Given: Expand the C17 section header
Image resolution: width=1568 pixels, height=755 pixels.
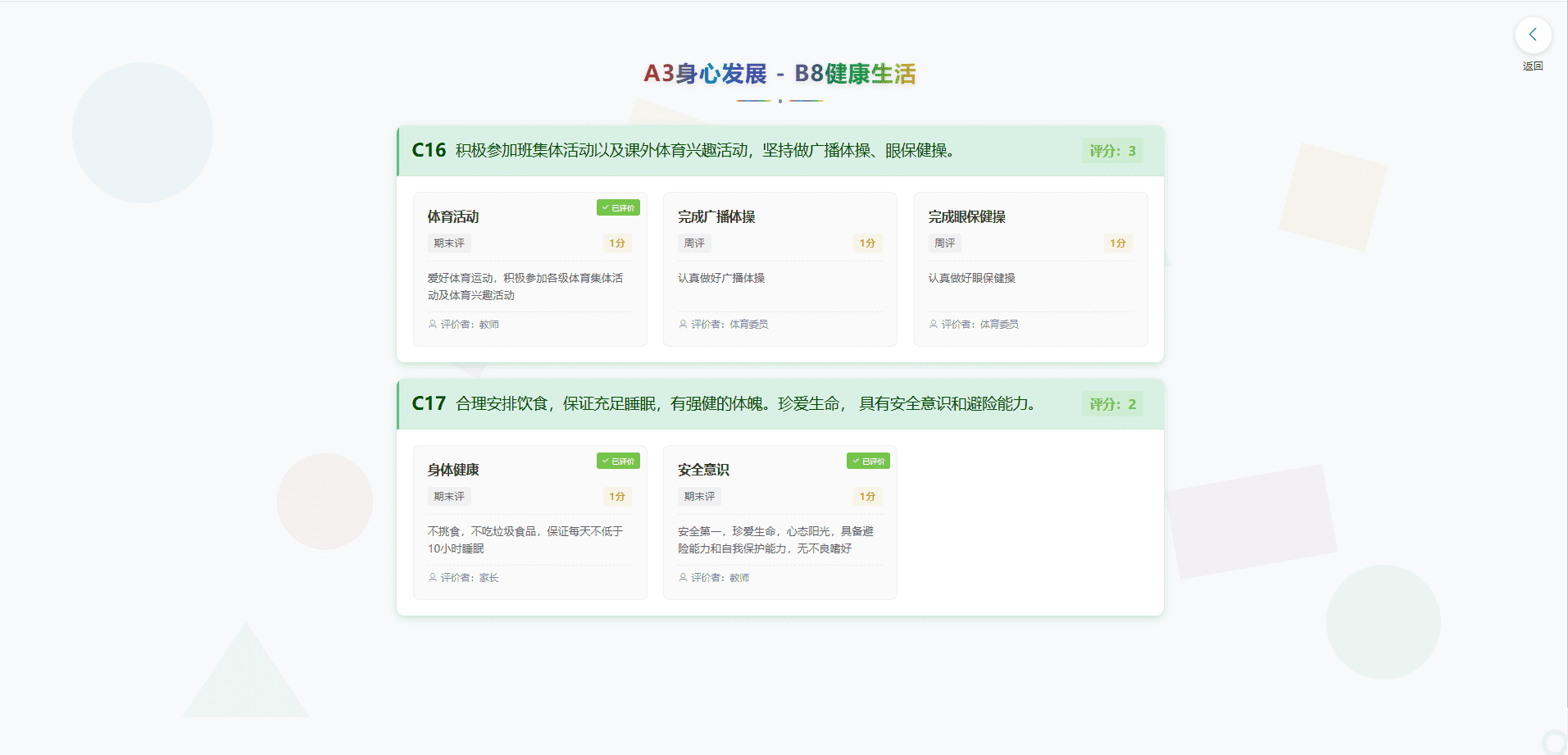Looking at the screenshot, I should click(x=779, y=403).
